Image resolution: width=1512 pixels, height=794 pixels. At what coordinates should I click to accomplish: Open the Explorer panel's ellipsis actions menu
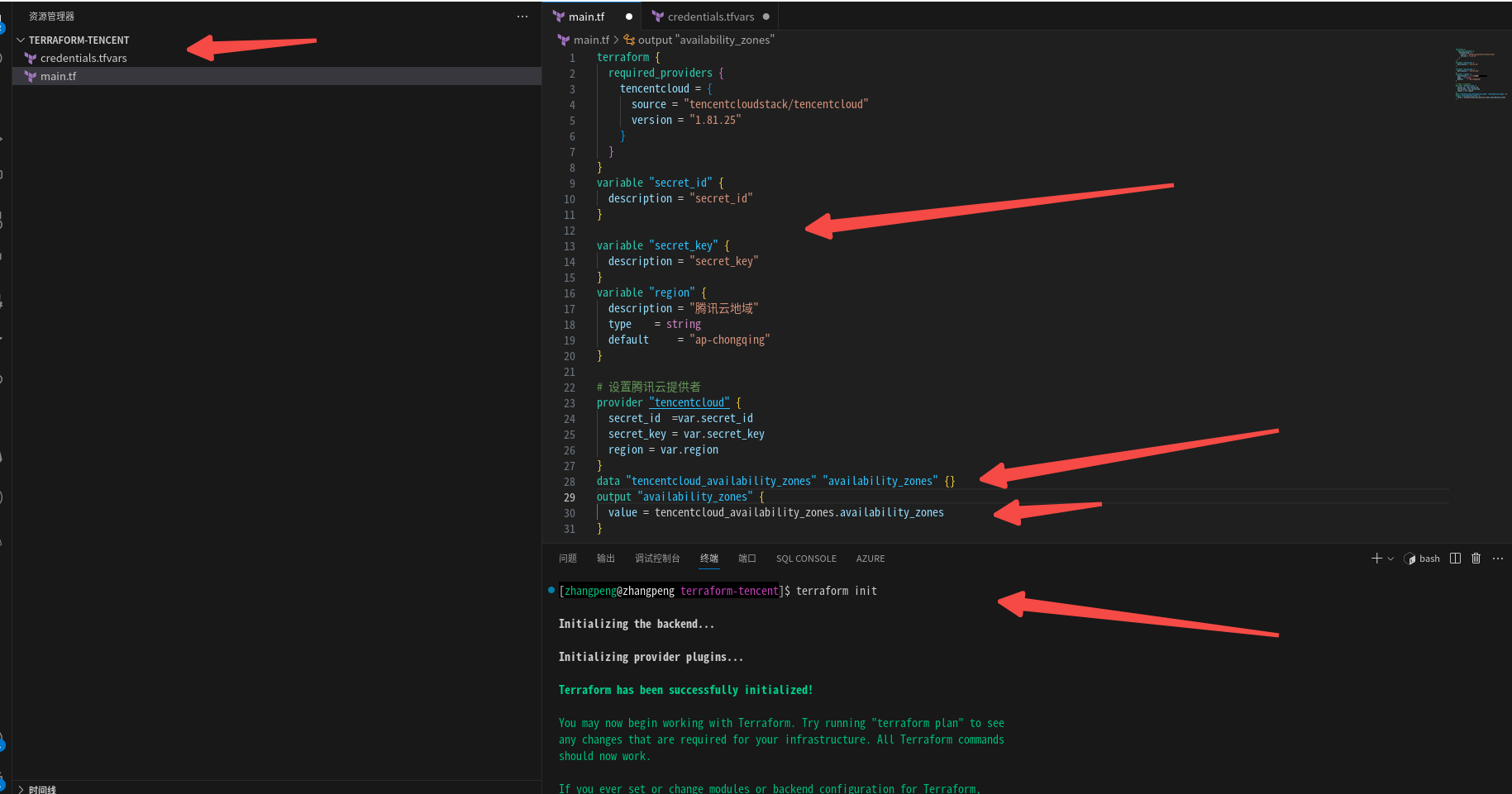coord(522,17)
